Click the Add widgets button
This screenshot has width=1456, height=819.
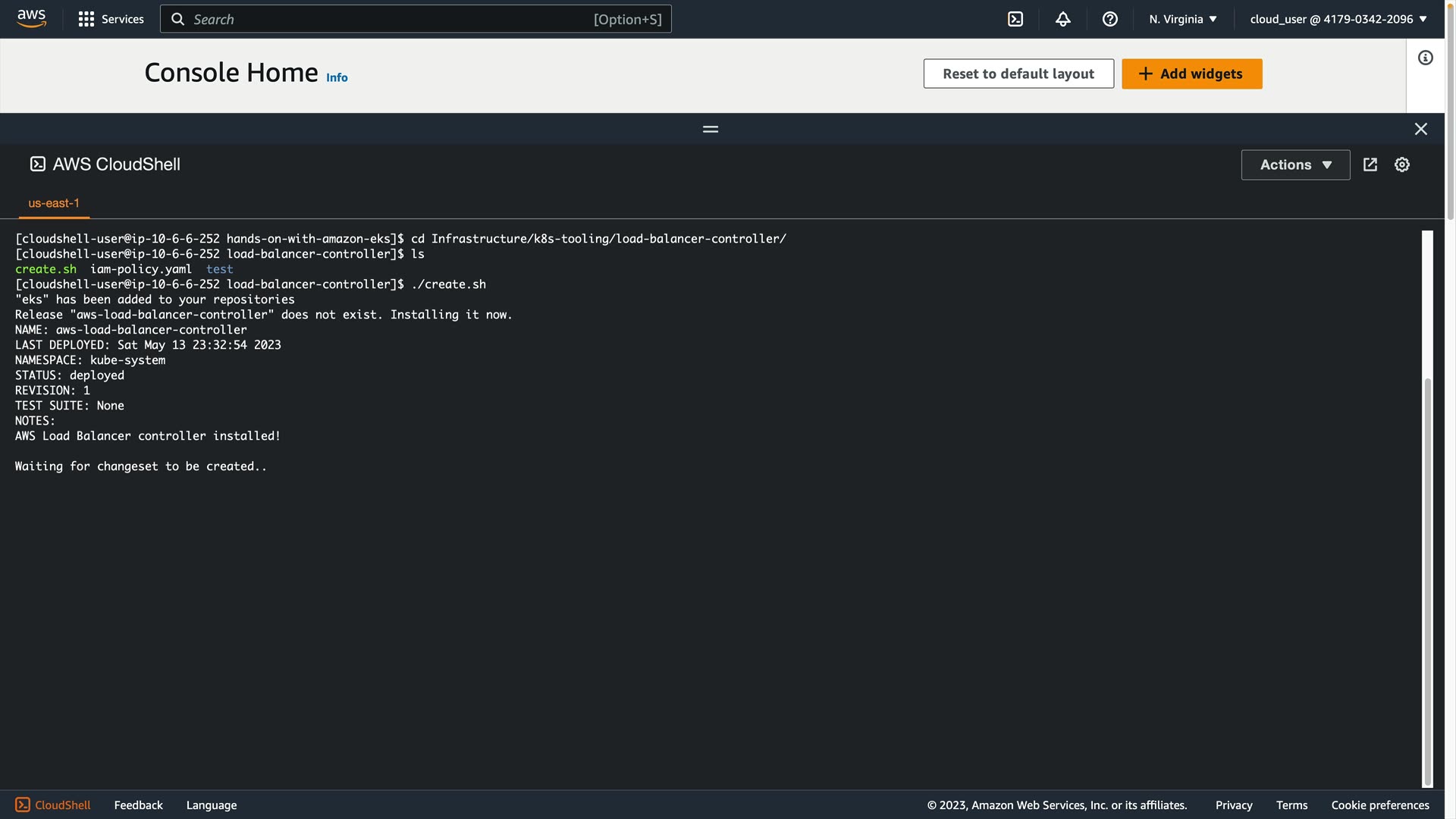(x=1191, y=74)
